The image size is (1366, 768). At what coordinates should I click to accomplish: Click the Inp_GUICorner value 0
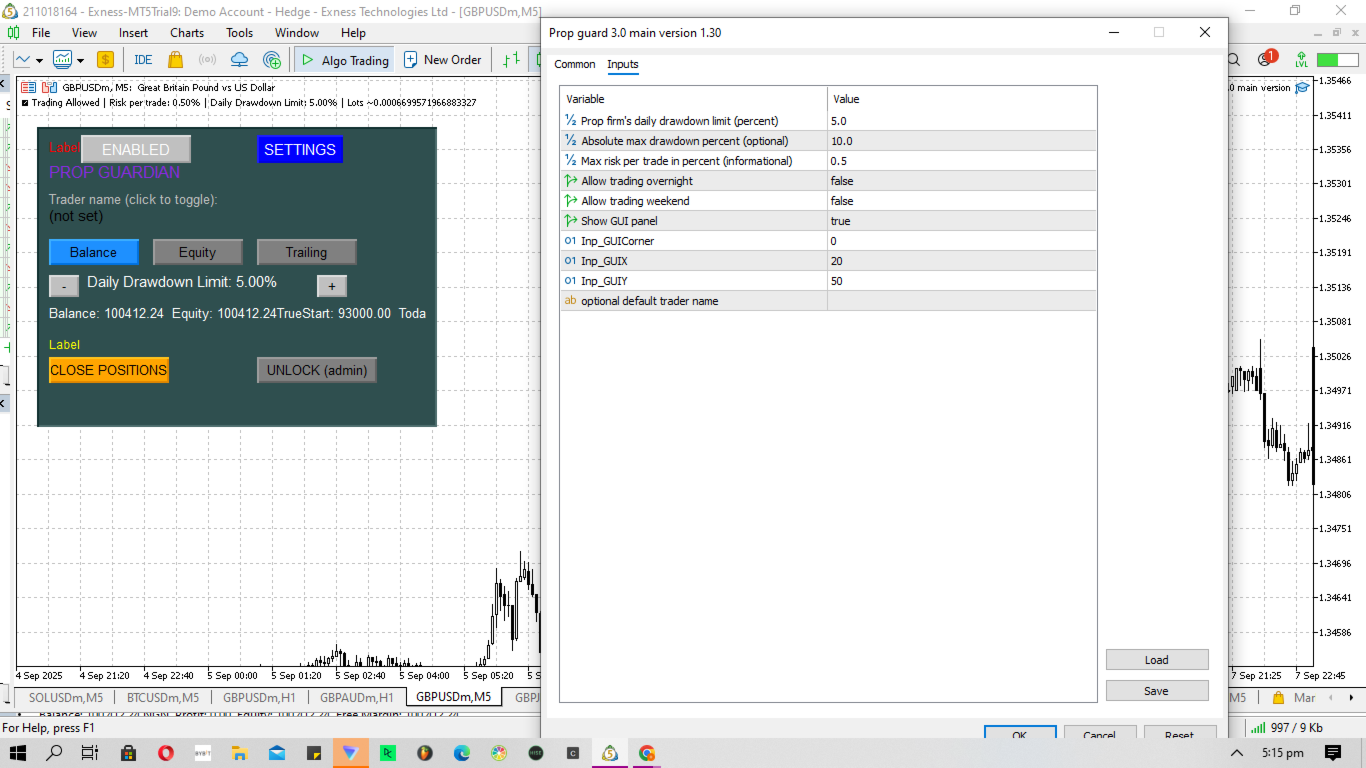point(961,241)
